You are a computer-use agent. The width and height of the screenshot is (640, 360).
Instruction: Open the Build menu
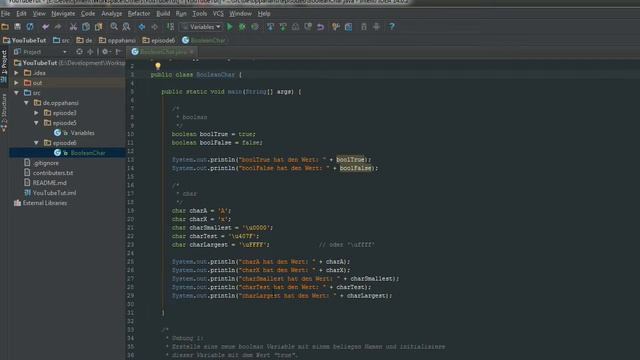(163, 13)
